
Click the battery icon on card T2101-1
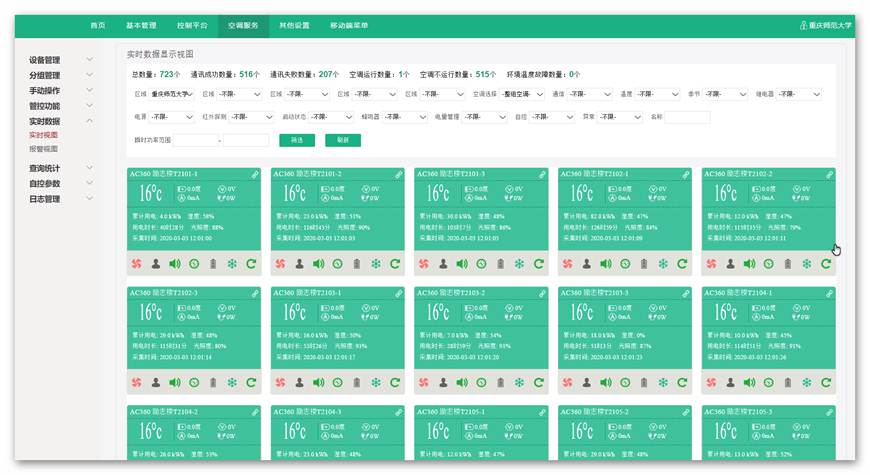213,264
